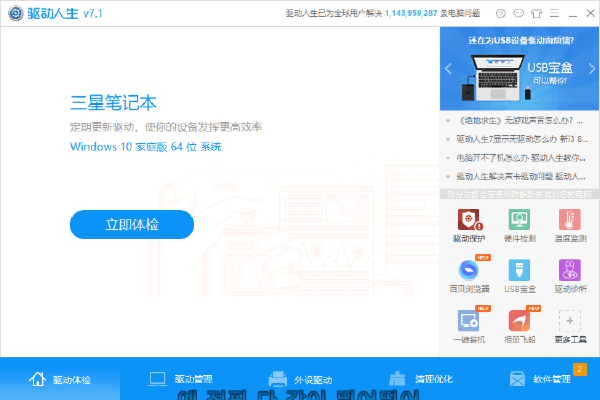The height and width of the screenshot is (400, 600).
Task: Open 《绝地求生》无游戏声音怎么办 article
Action: (520, 121)
